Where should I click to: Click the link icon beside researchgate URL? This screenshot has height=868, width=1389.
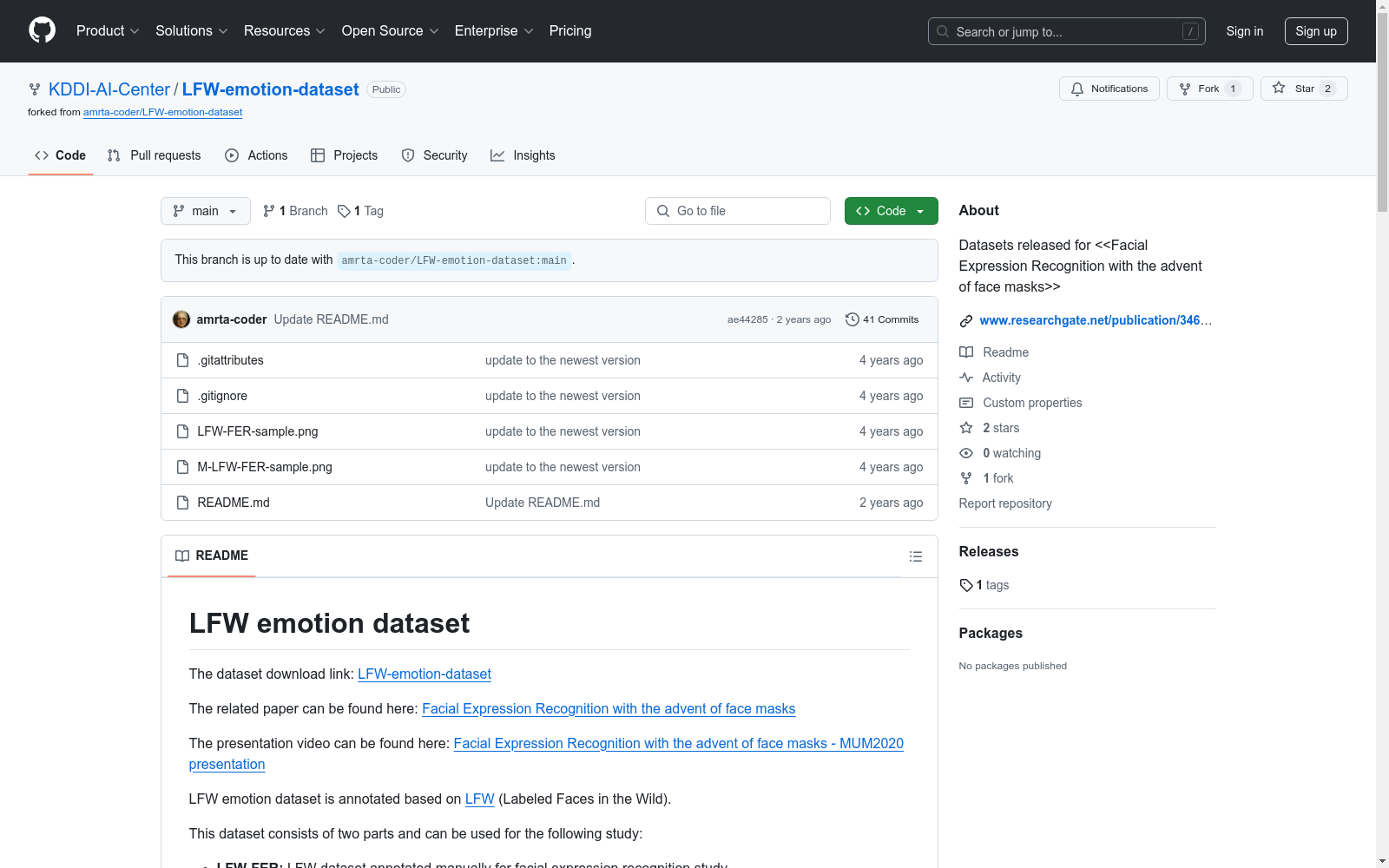click(x=966, y=321)
